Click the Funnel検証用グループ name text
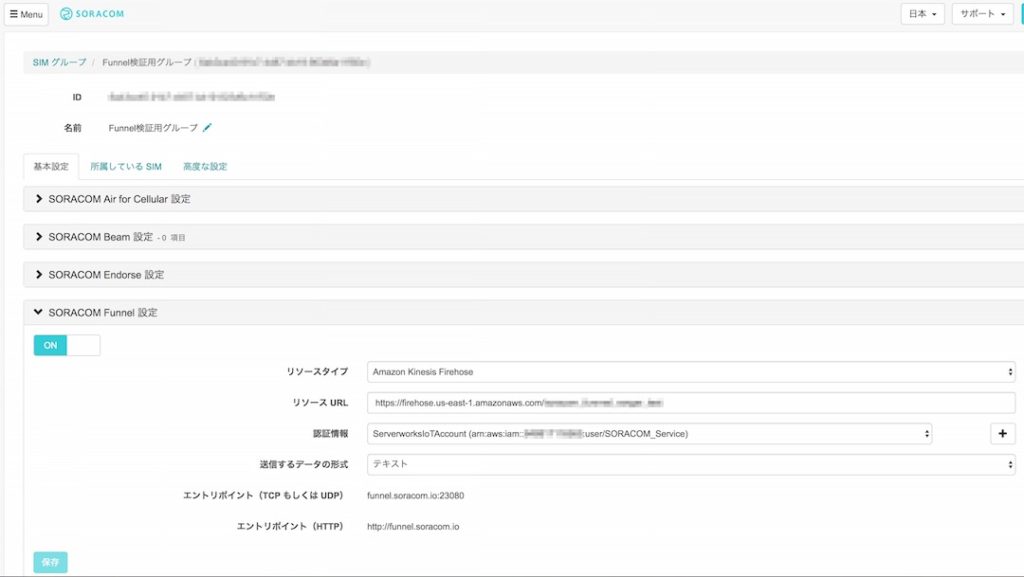 pos(153,128)
